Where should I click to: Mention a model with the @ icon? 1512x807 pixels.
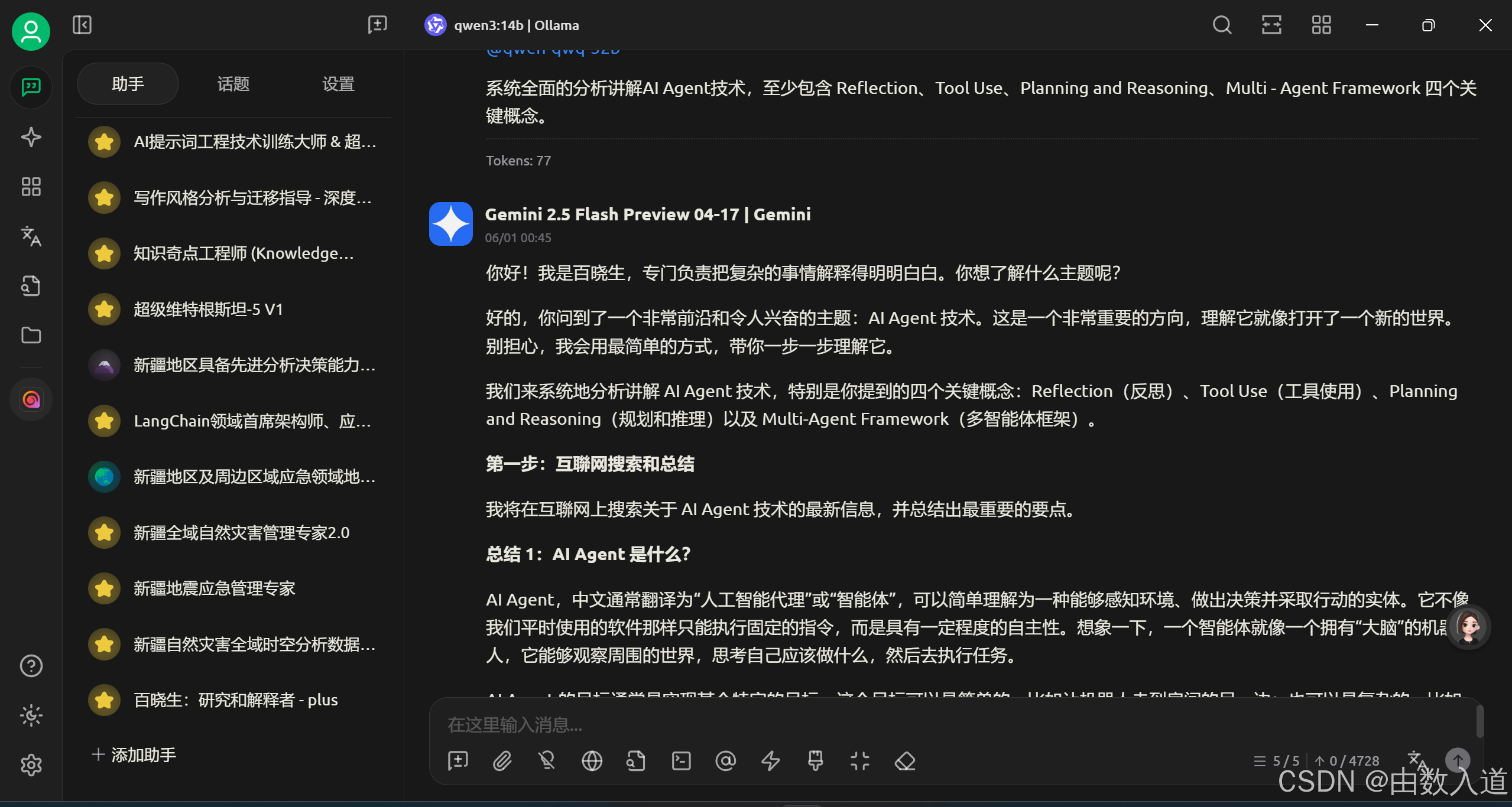[725, 761]
